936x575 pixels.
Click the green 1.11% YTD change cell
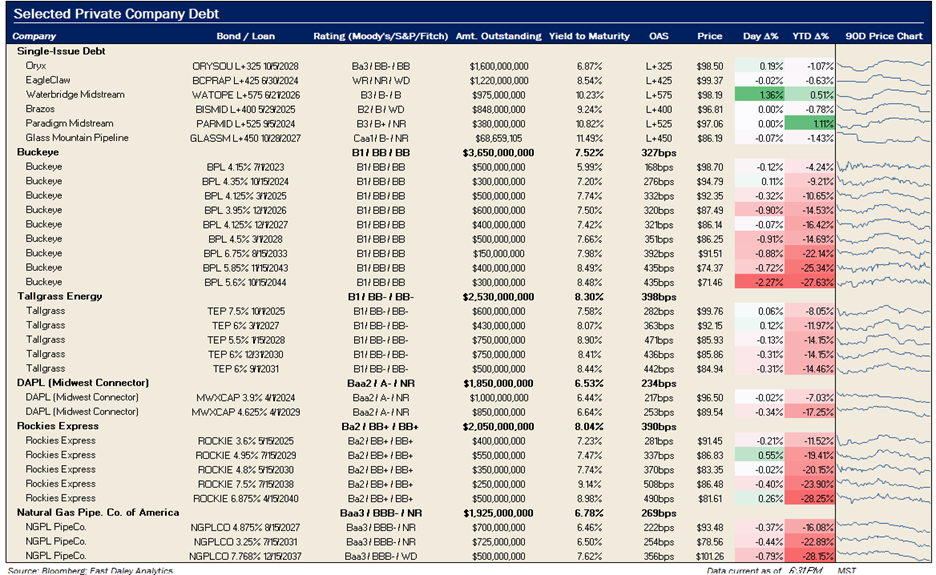(809, 123)
